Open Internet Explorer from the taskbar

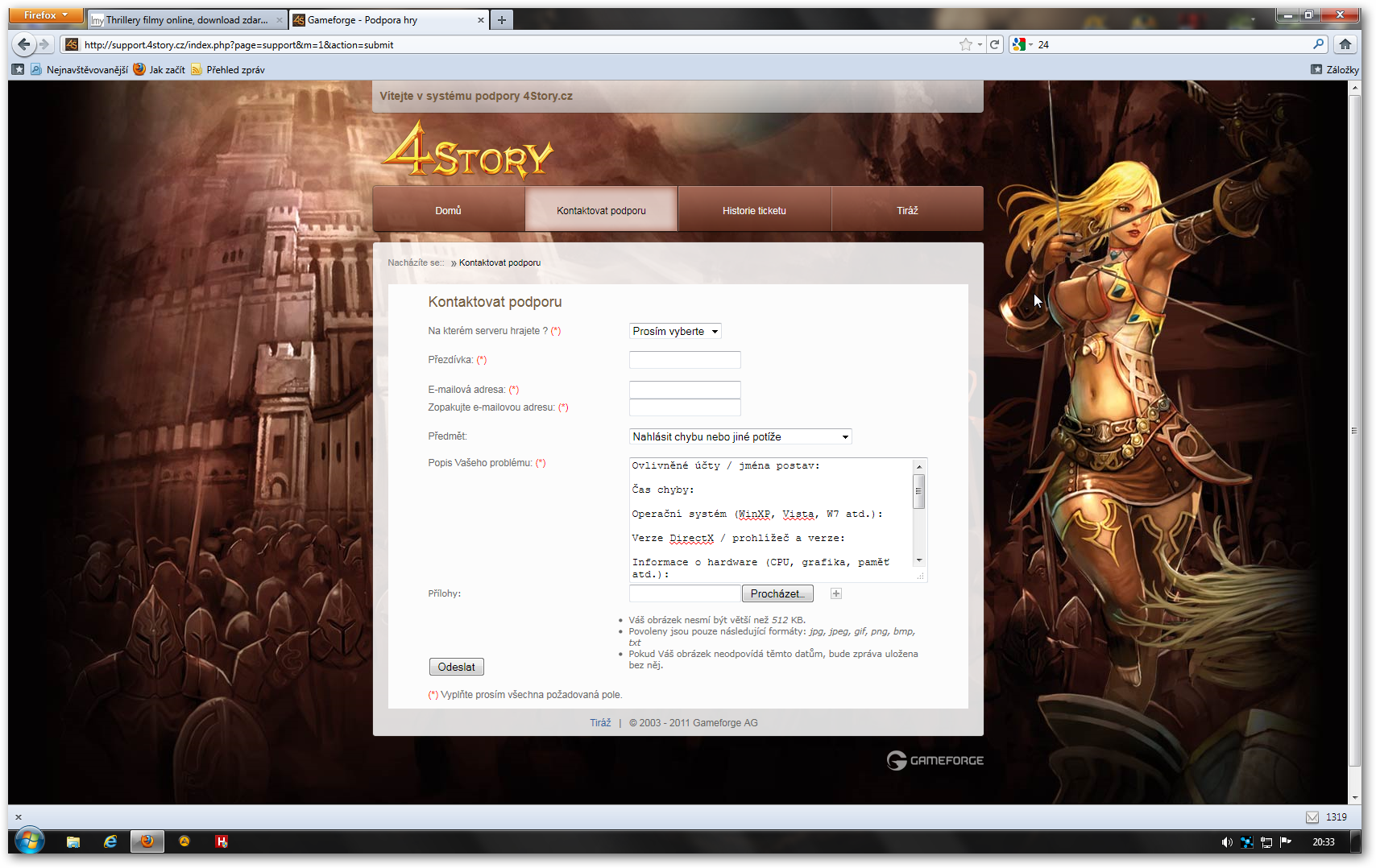tap(110, 841)
